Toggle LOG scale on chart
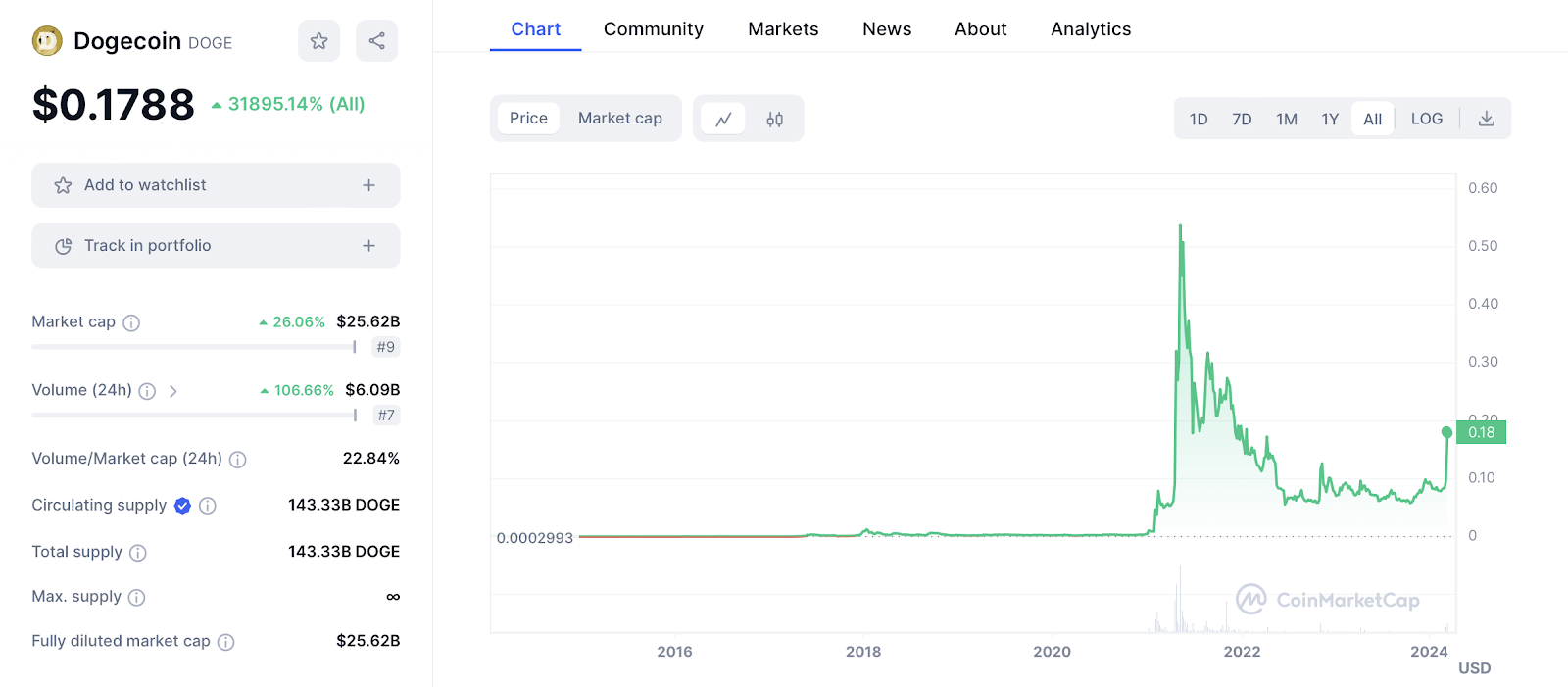Screen dimensions: 1568x687 1427,119
